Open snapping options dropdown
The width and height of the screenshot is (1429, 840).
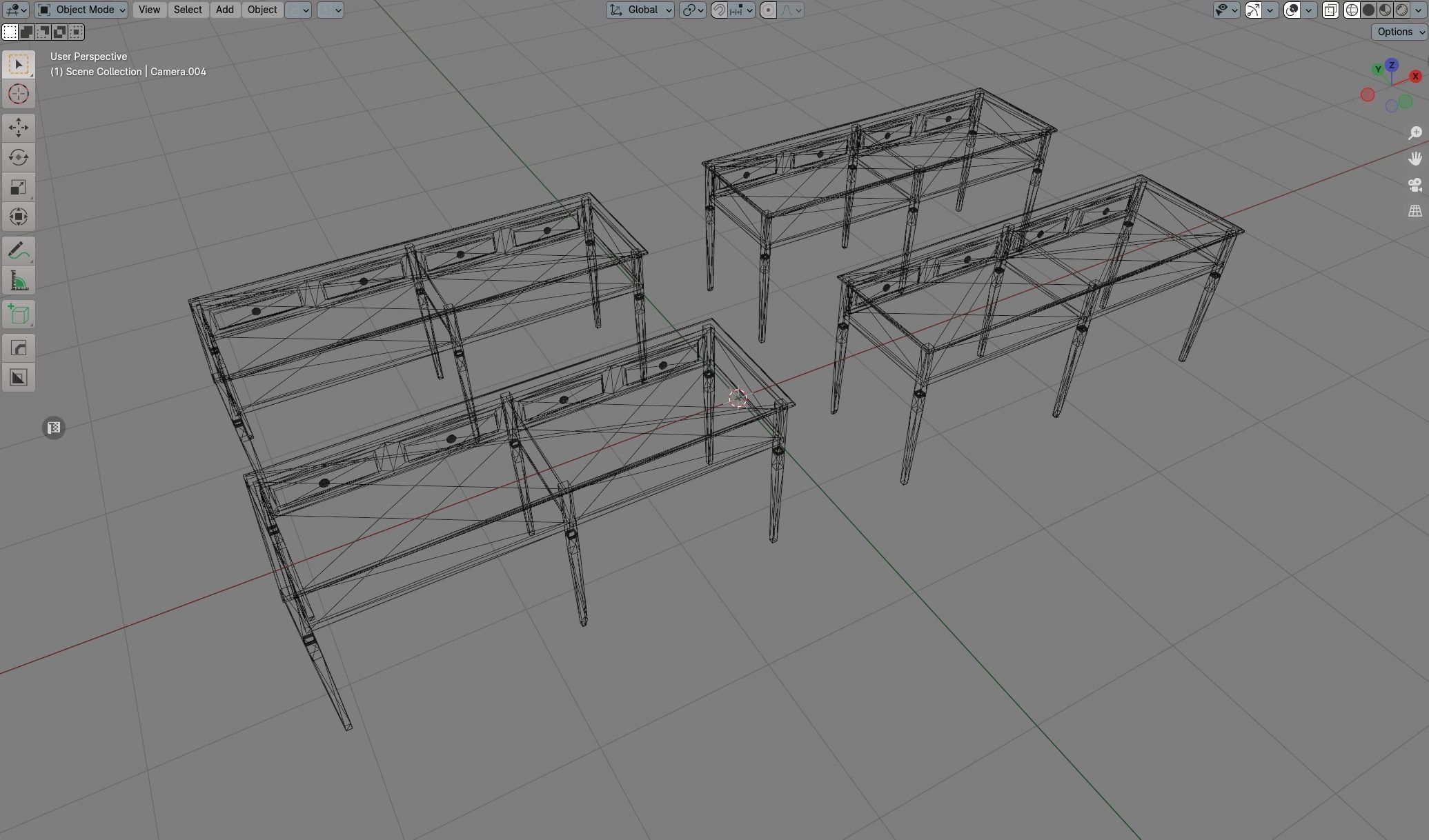tap(742, 10)
